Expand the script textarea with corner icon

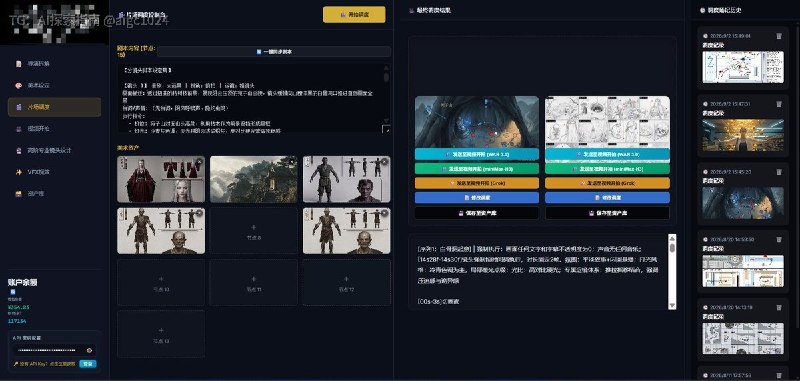coord(386,129)
